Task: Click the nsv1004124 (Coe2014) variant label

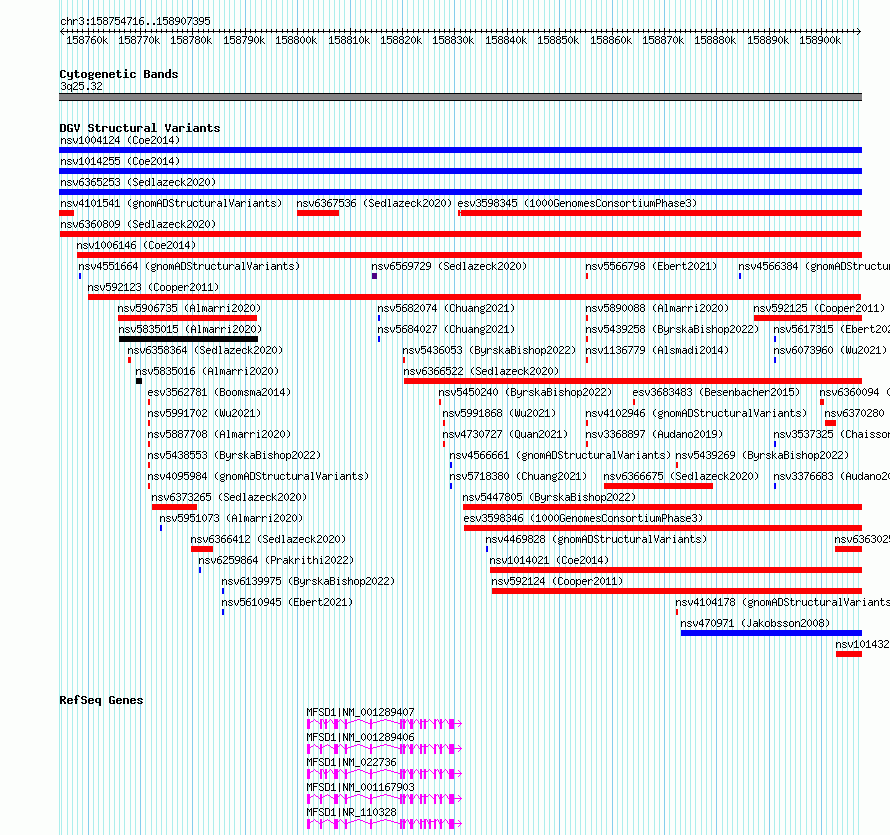Action: pyautogui.click(x=120, y=140)
